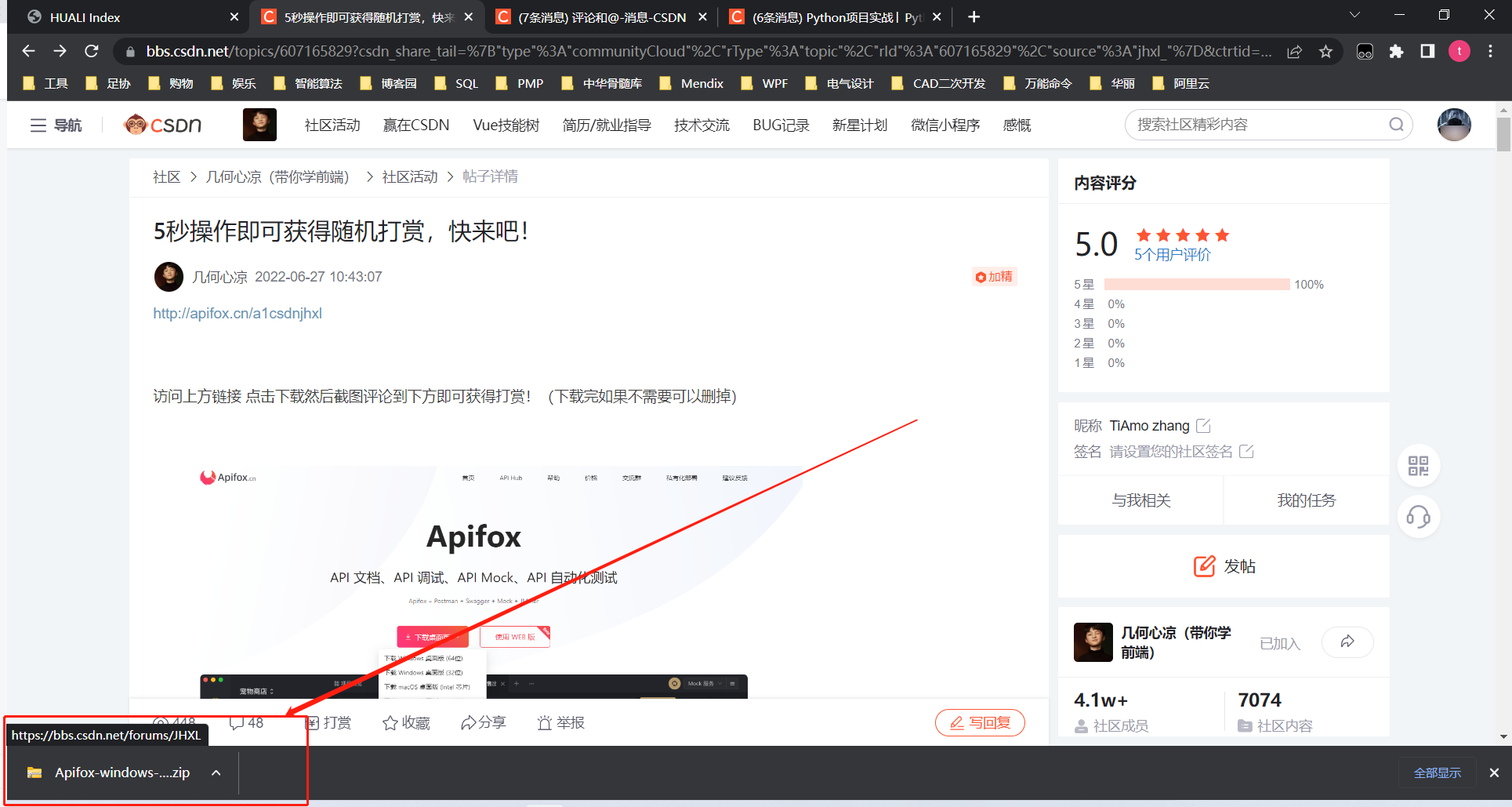1512x807 pixels.
Task: Open Vue技能树 menu item
Action: (x=506, y=125)
